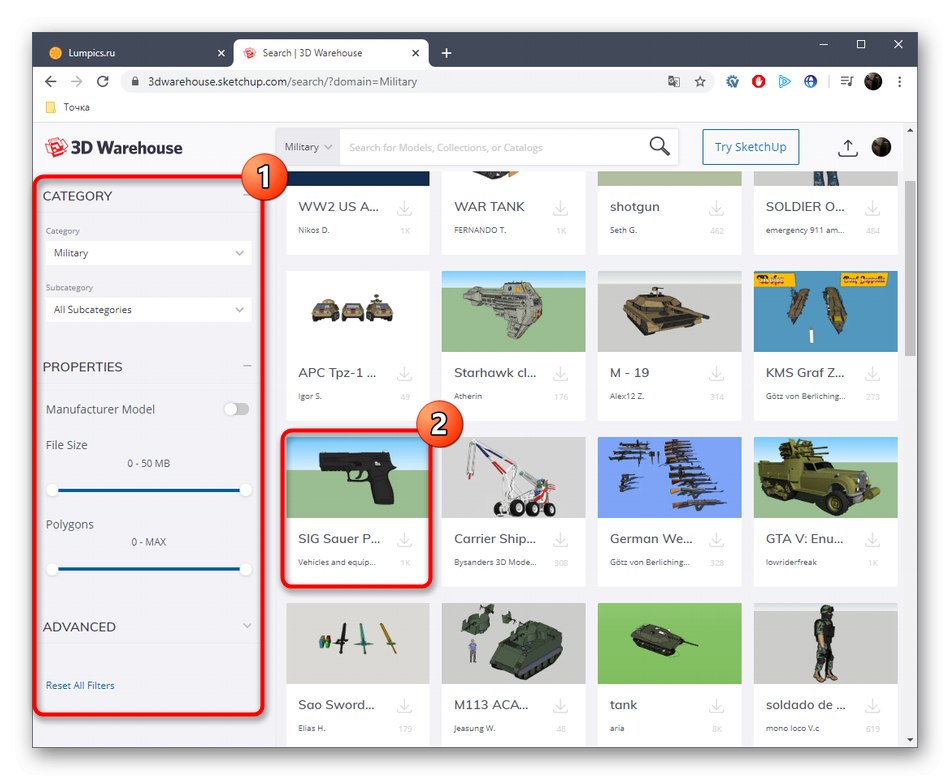Image resolution: width=950 pixels, height=780 pixels.
Task: Download the GTA V: Enu... model
Action: (872, 540)
